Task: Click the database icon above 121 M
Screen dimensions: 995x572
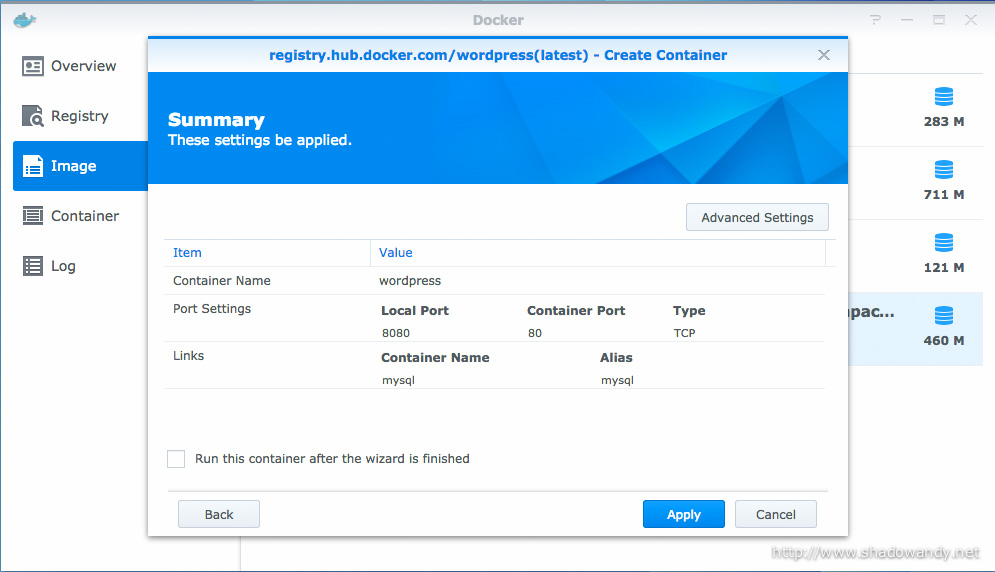Action: click(x=944, y=243)
